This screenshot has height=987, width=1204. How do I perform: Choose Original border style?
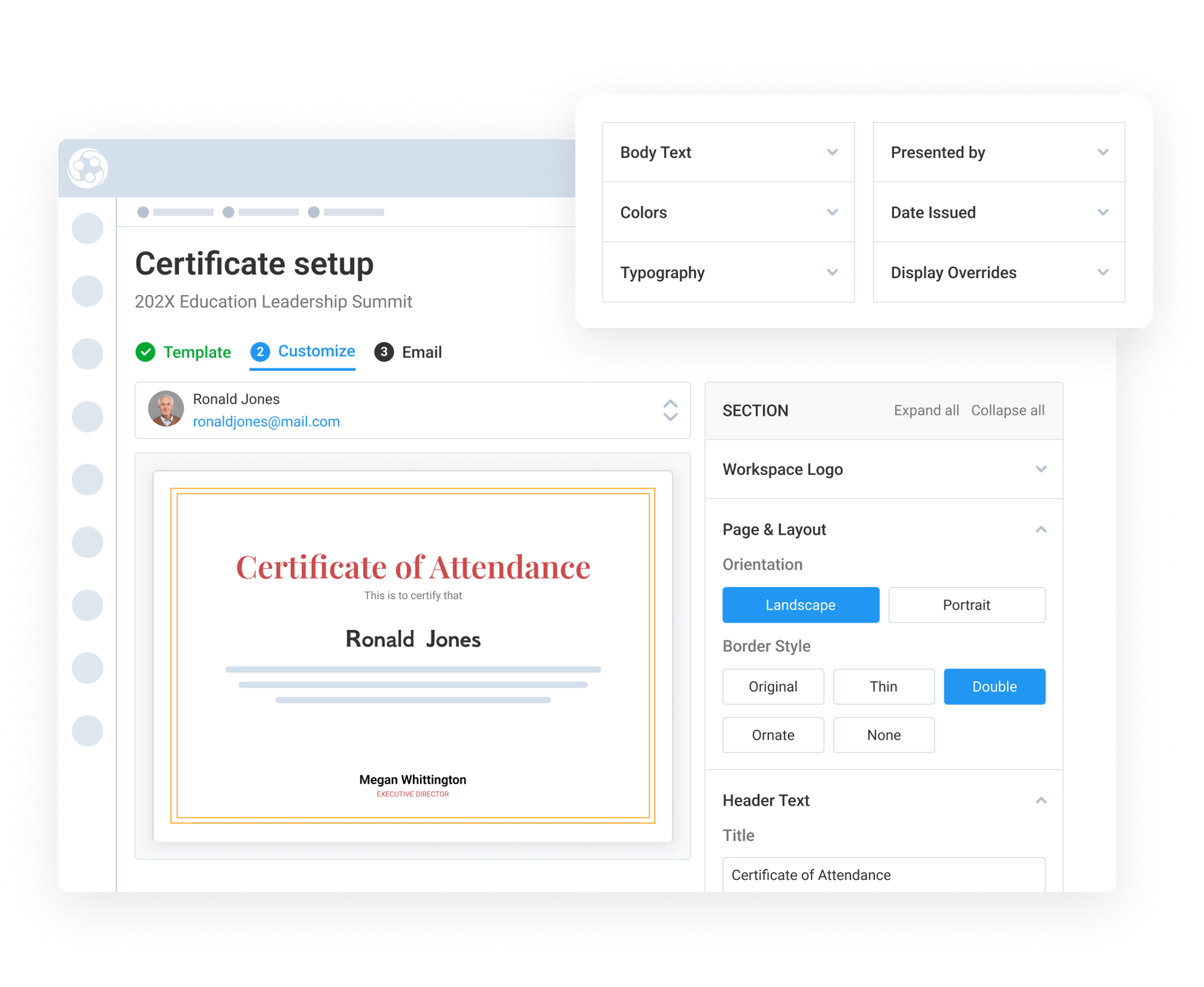pos(773,687)
